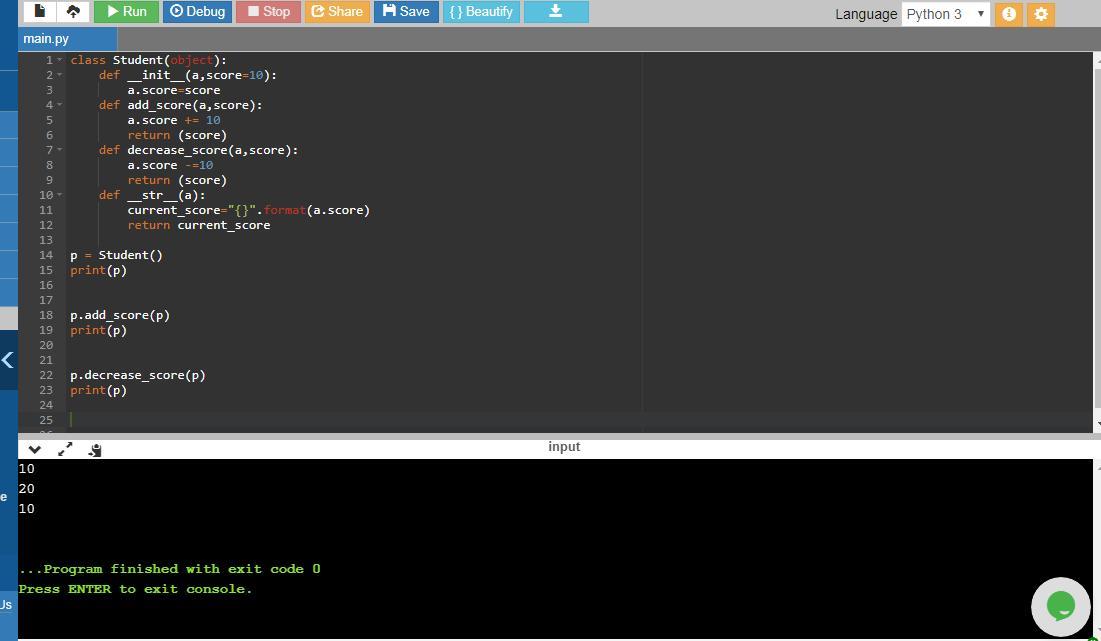Click line number 25 in the gutter
Image resolution: width=1101 pixels, height=641 pixels.
(x=46, y=420)
